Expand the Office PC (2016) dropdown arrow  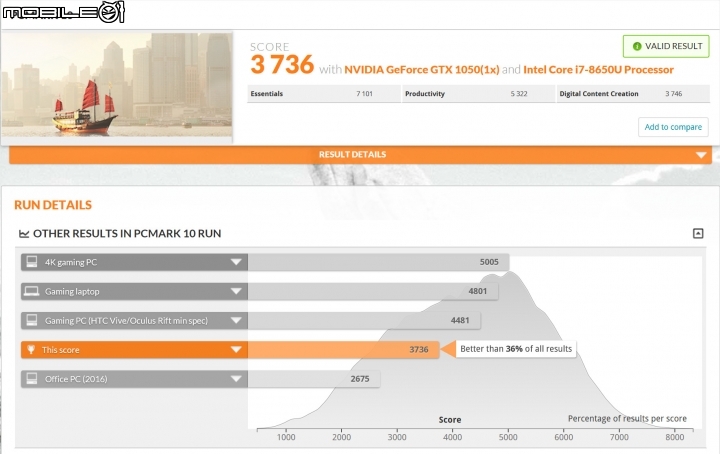(x=236, y=379)
